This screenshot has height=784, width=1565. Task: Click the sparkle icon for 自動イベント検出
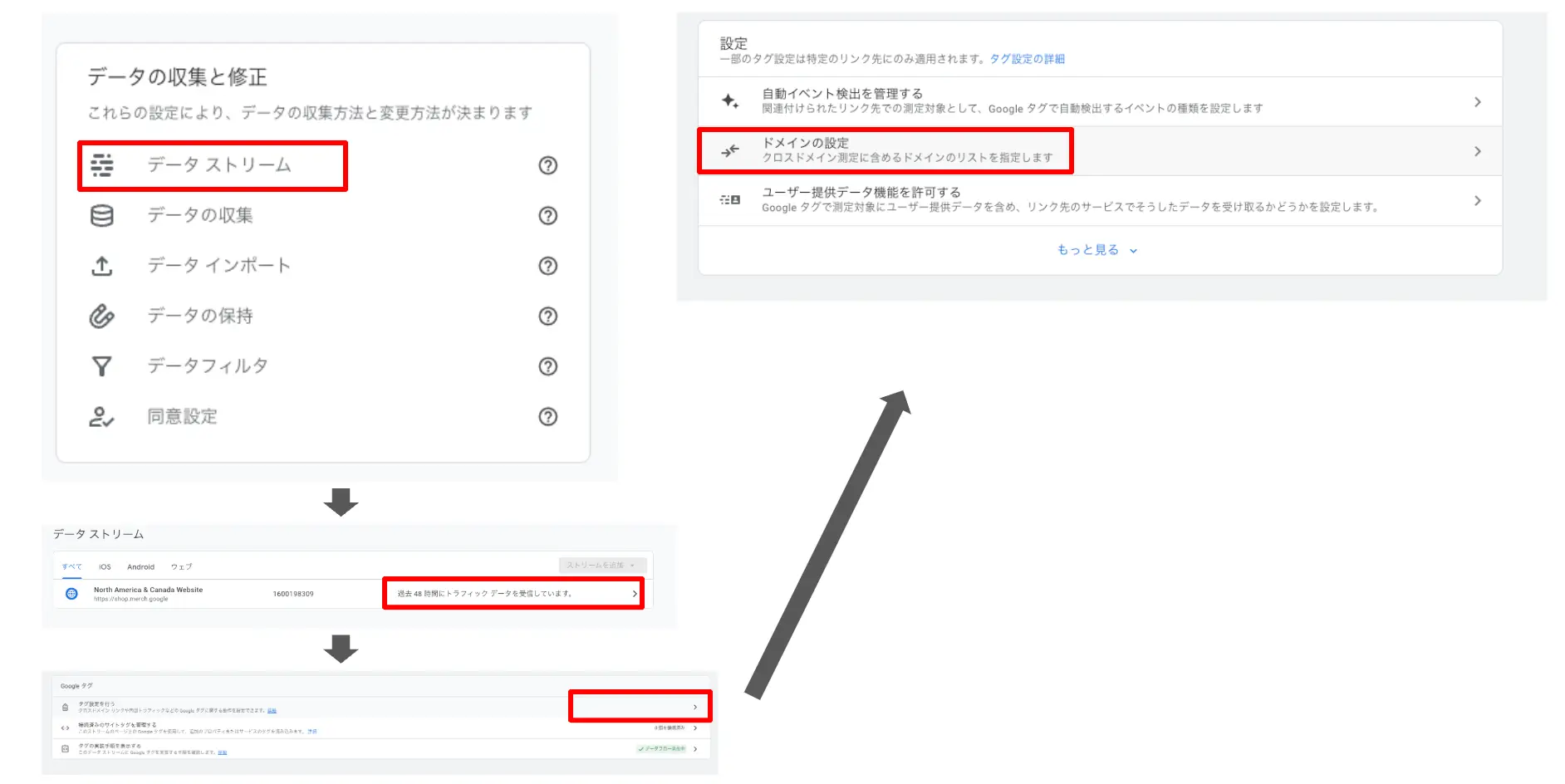point(730,101)
